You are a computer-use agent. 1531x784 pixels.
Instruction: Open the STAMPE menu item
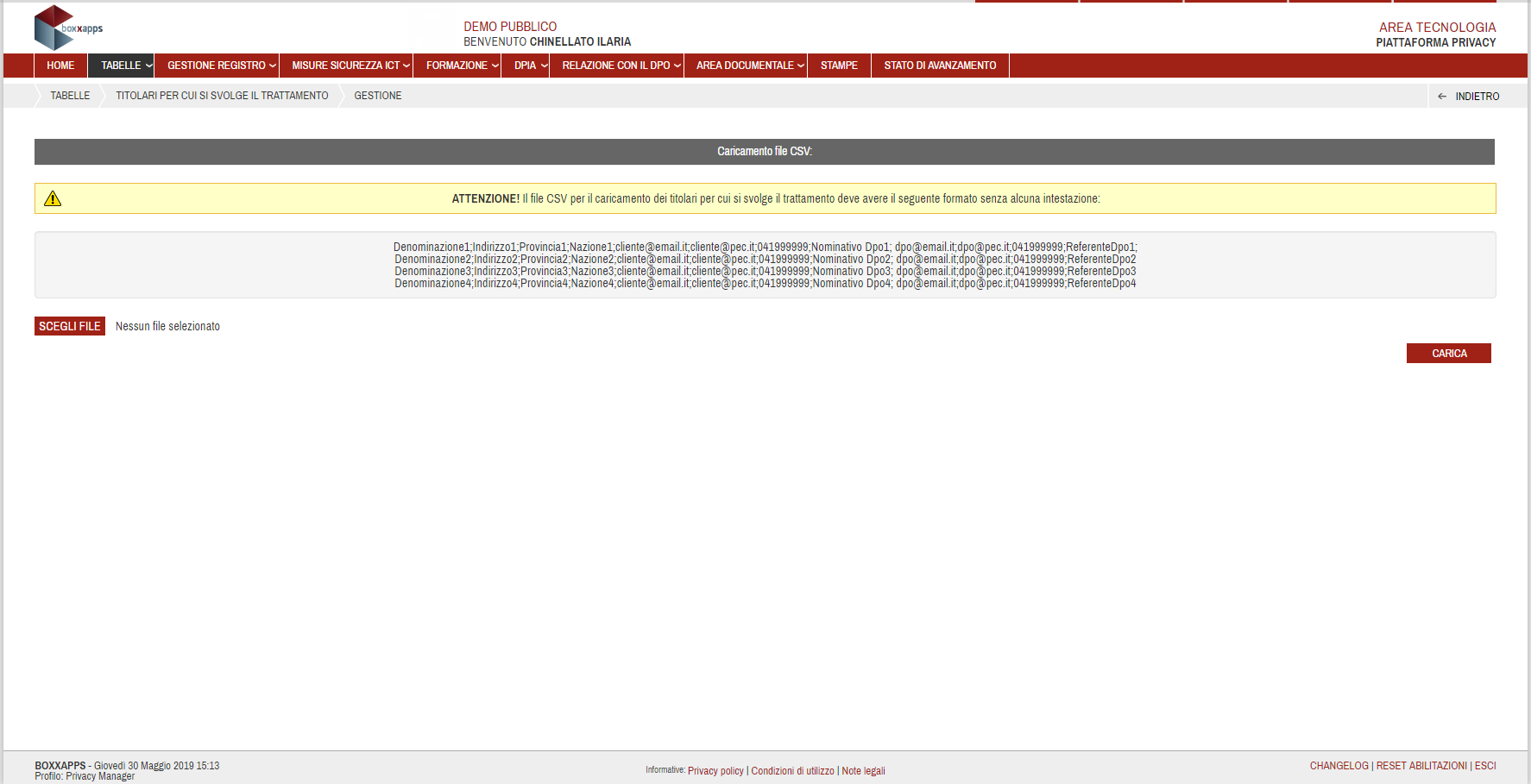pyautogui.click(x=839, y=66)
